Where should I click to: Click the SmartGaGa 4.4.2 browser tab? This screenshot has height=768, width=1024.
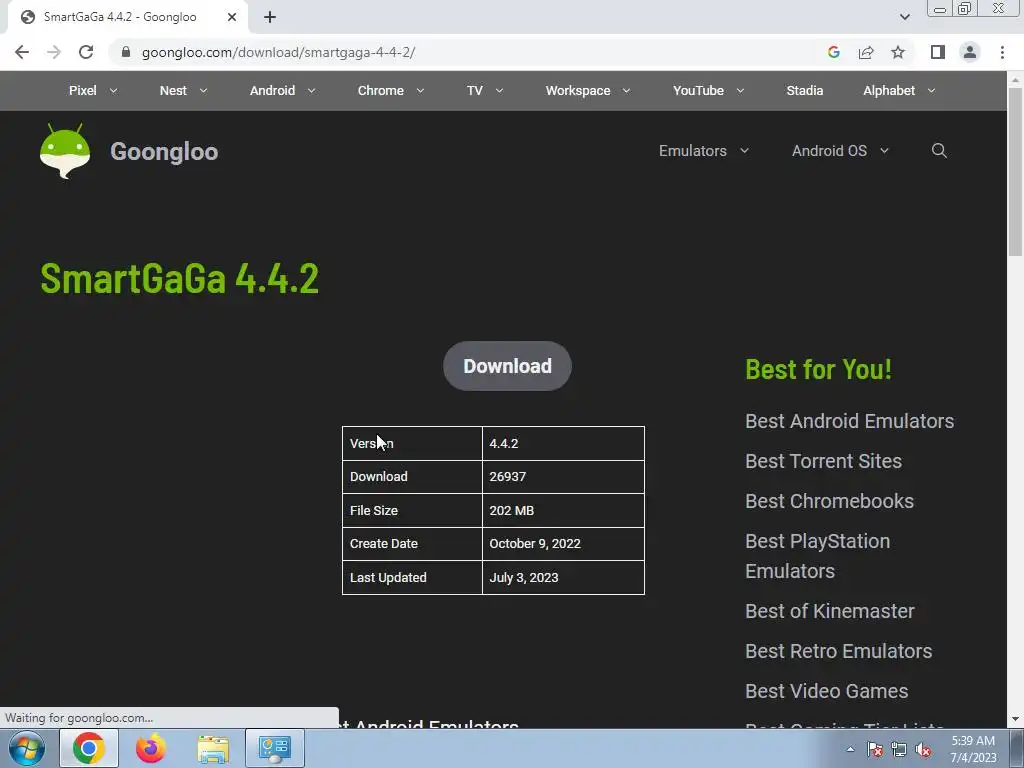128,18
